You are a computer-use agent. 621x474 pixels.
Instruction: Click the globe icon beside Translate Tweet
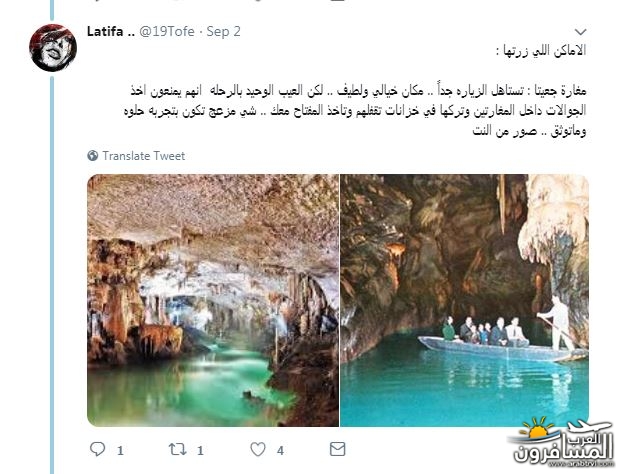pyautogui.click(x=93, y=156)
